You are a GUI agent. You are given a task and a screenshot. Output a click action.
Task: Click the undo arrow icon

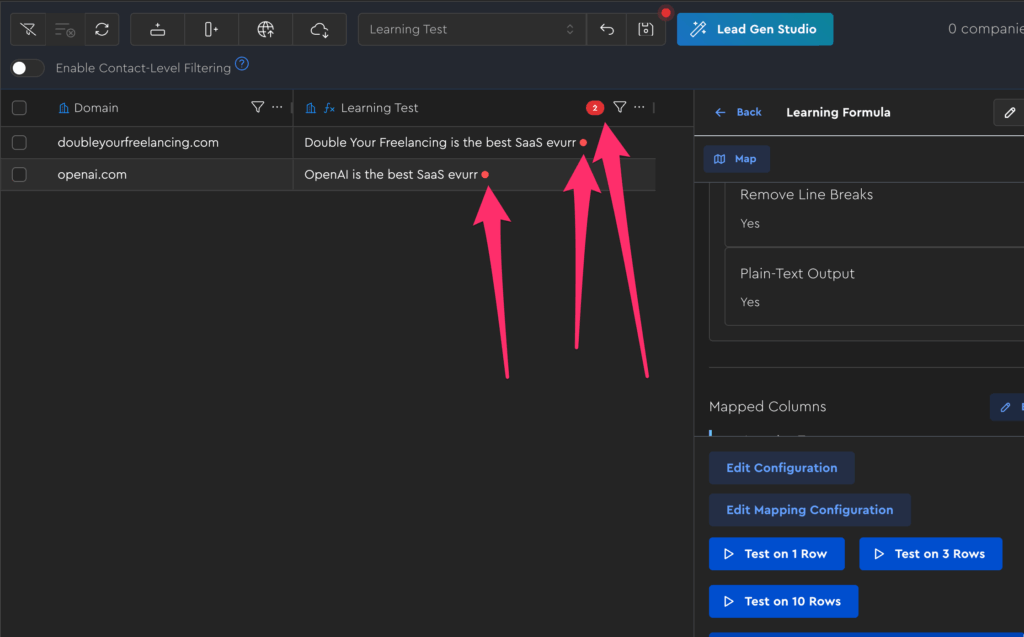pos(606,30)
